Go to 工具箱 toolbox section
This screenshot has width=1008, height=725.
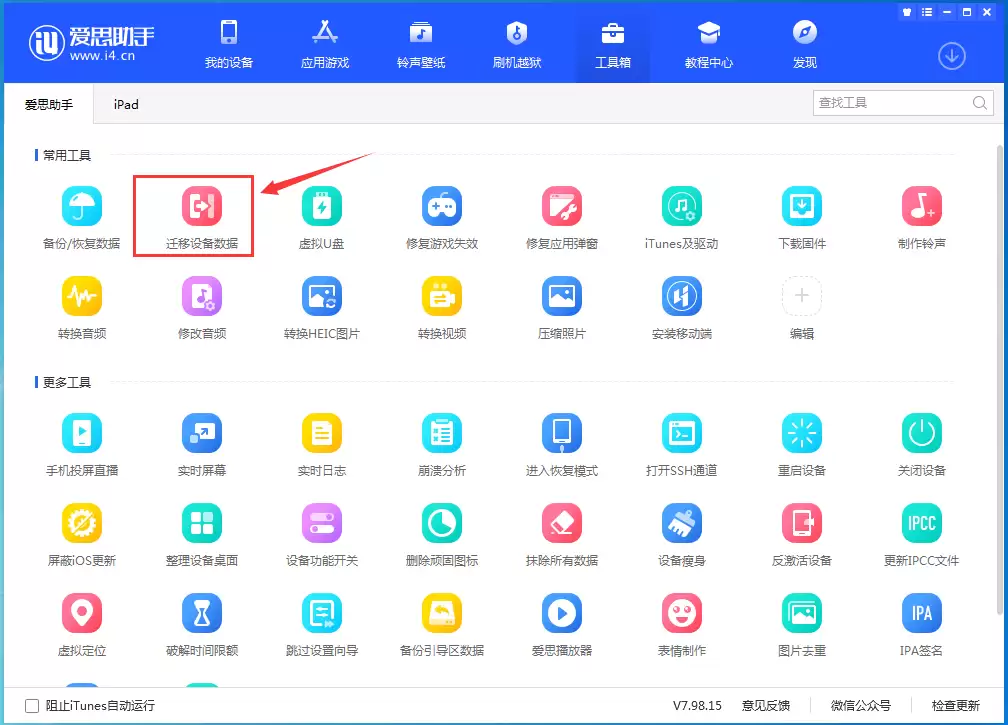[x=613, y=43]
